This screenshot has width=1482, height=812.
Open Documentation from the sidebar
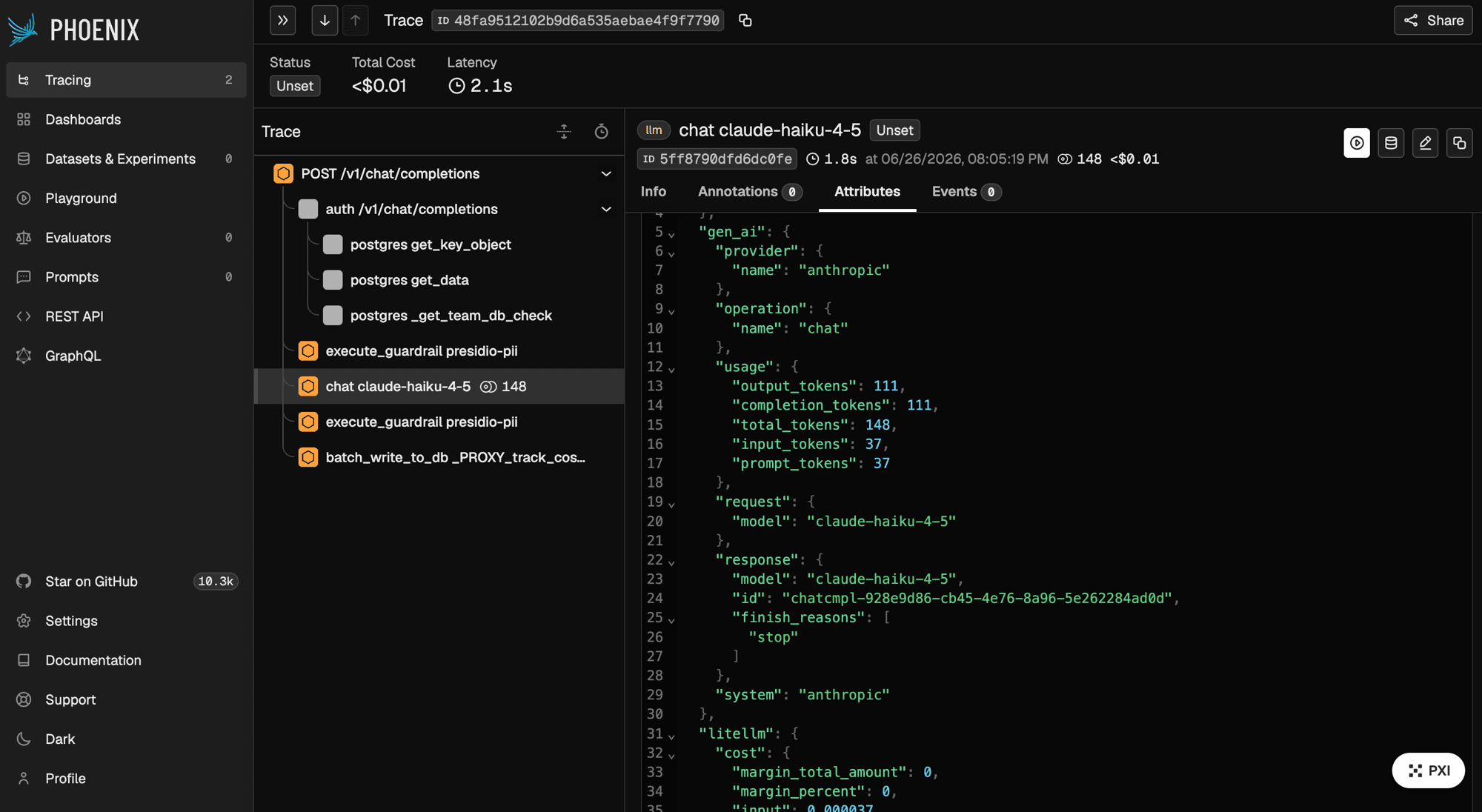pyautogui.click(x=126, y=659)
